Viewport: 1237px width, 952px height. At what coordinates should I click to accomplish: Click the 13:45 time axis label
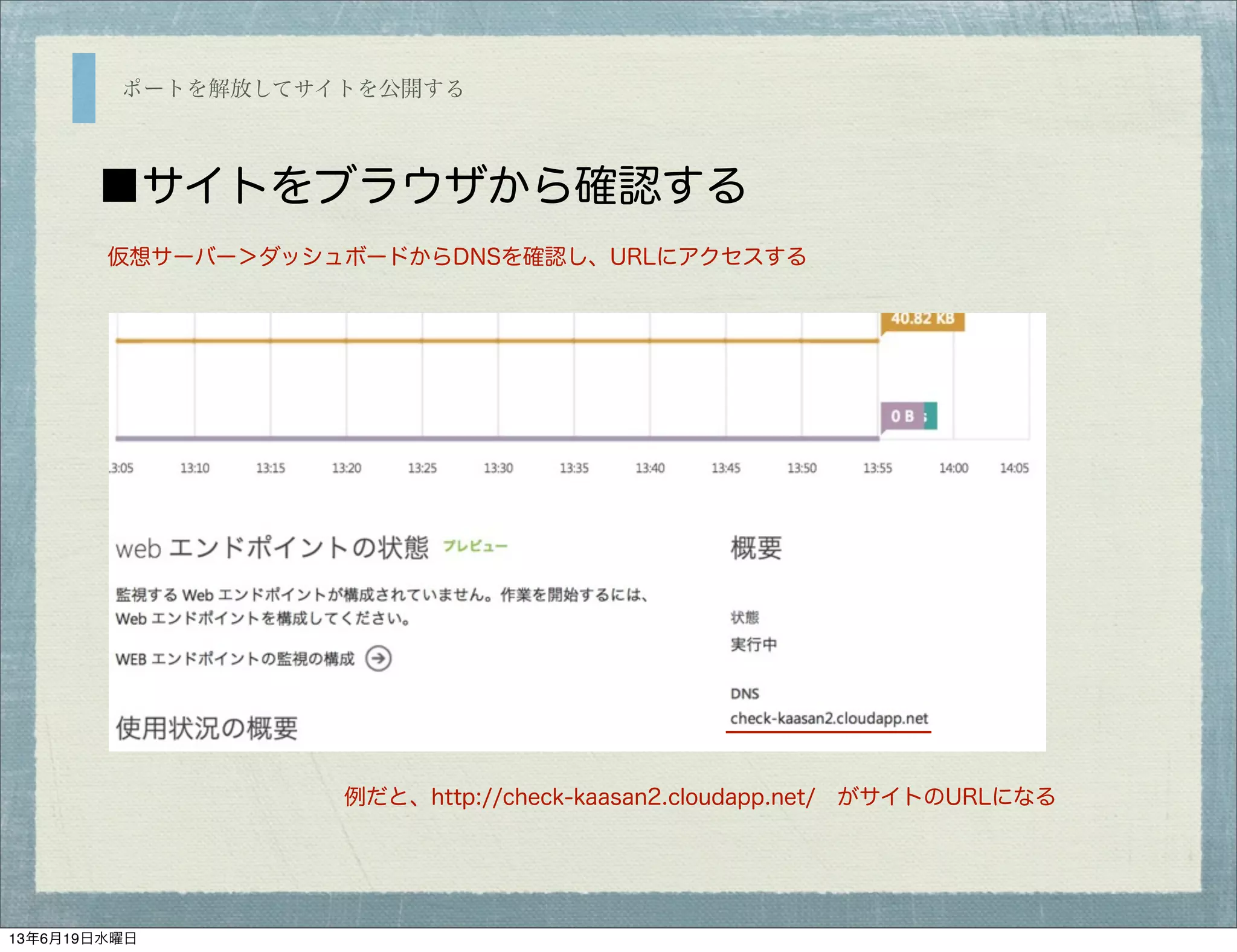(x=726, y=468)
